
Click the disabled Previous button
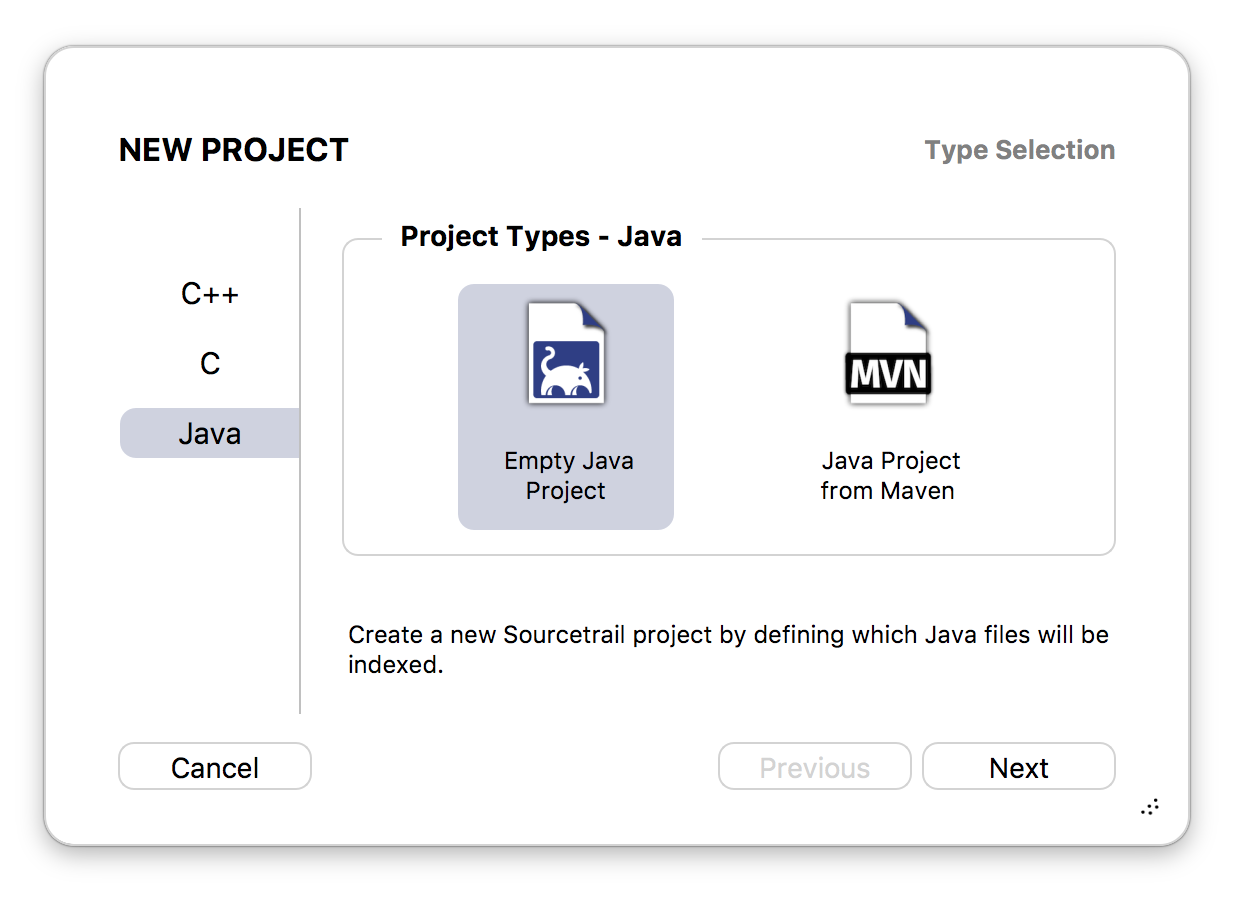coord(815,767)
